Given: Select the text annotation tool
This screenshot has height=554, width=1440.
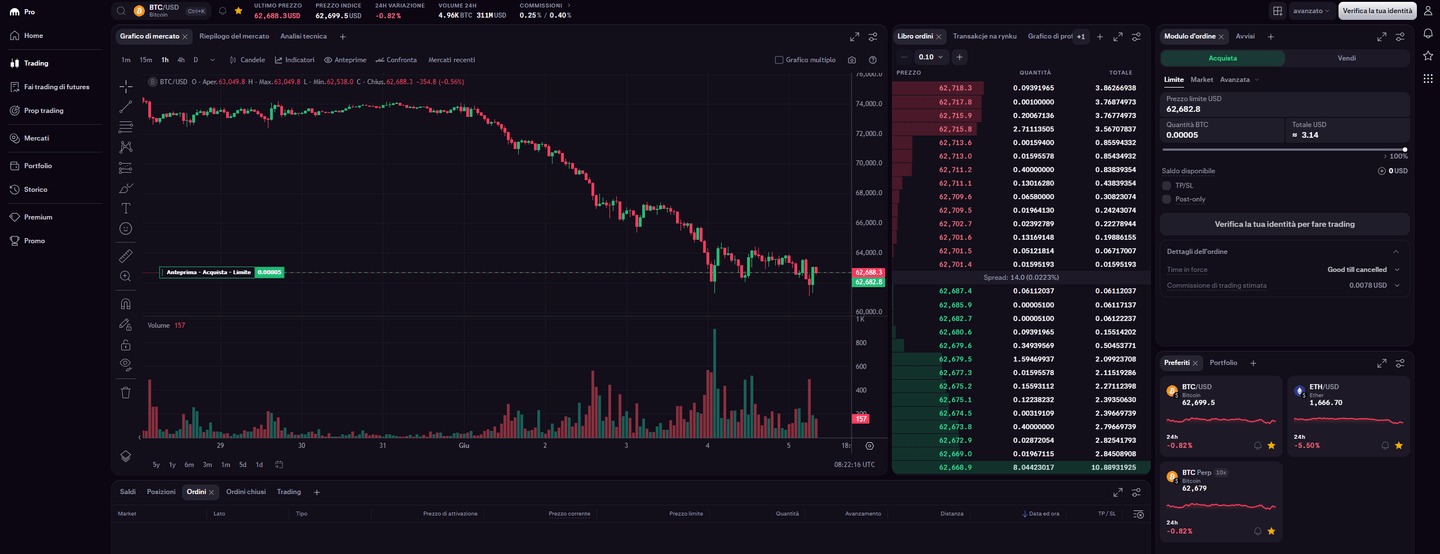Looking at the screenshot, I should click(x=125, y=208).
